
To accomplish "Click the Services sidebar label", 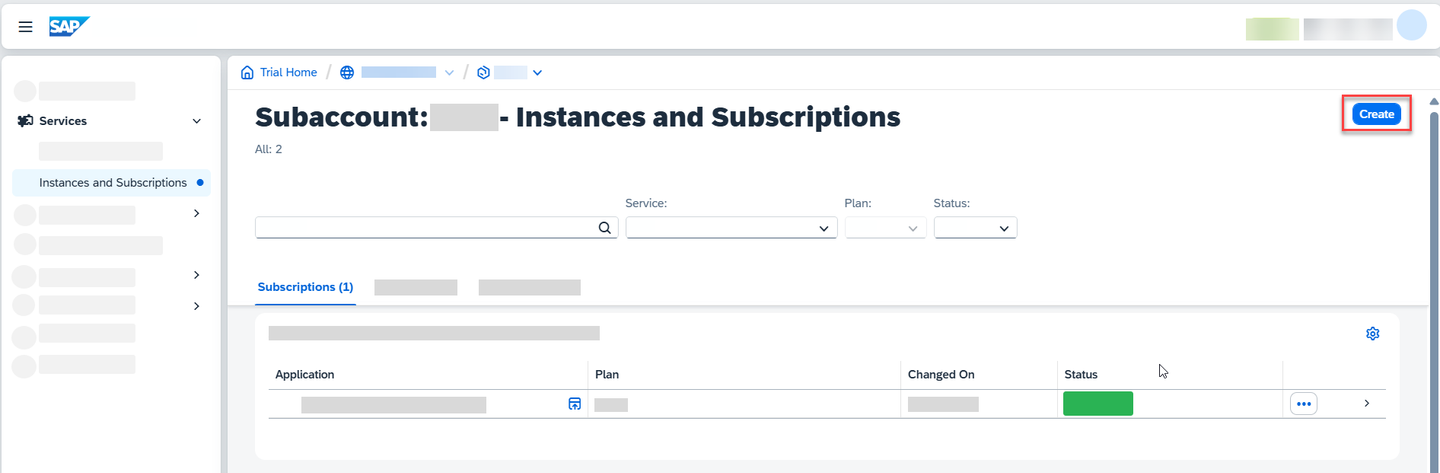I will [63, 121].
